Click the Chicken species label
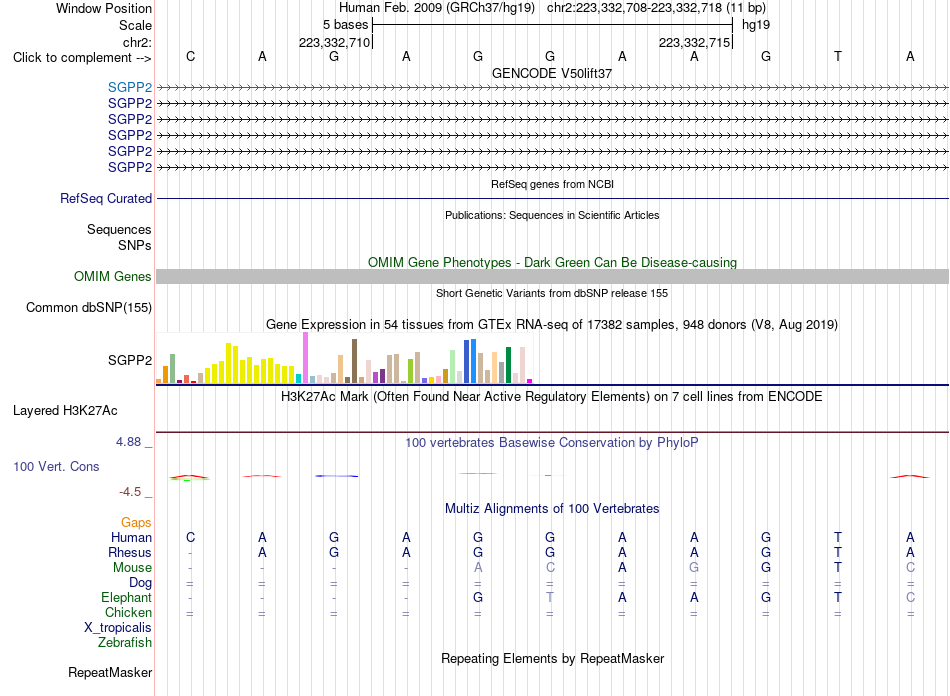The image size is (950, 696). [x=128, y=612]
